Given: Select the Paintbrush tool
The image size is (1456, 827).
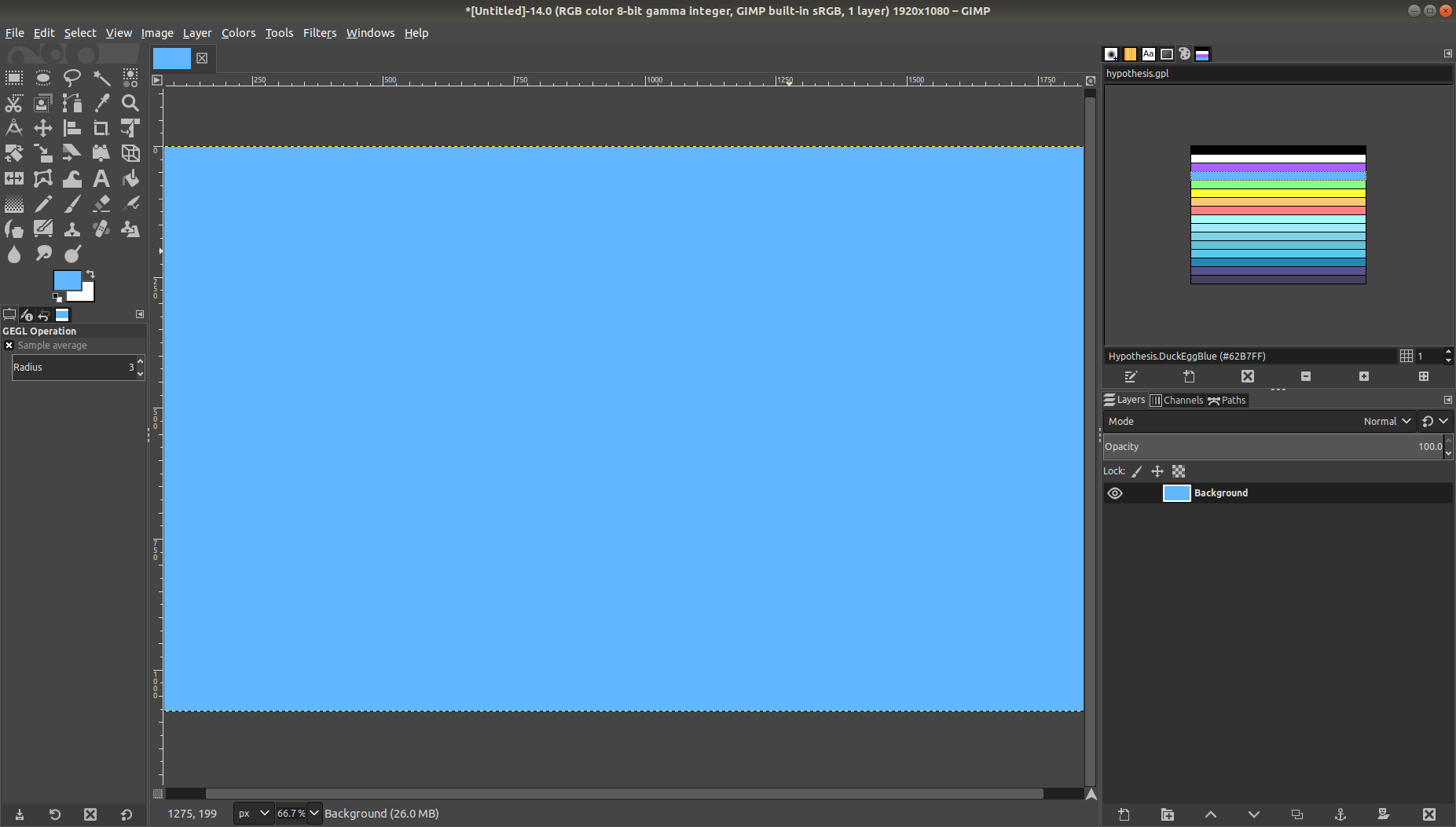Looking at the screenshot, I should tap(72, 204).
